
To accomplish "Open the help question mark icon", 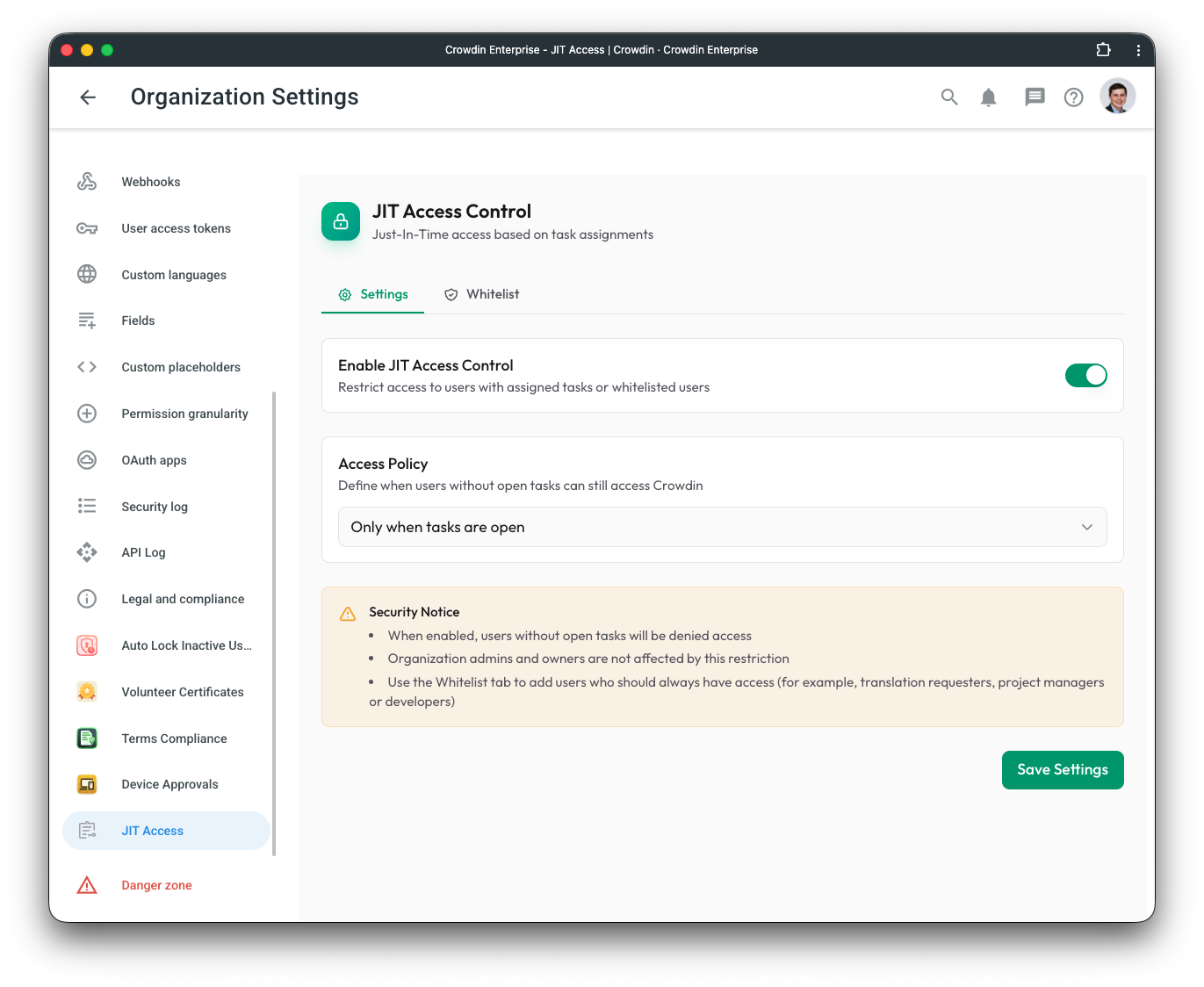I will tap(1074, 97).
